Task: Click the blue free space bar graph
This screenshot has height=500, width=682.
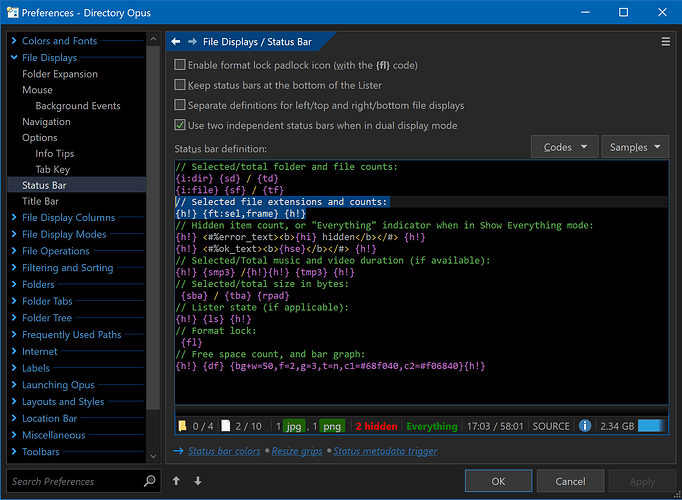Action: pos(651,426)
